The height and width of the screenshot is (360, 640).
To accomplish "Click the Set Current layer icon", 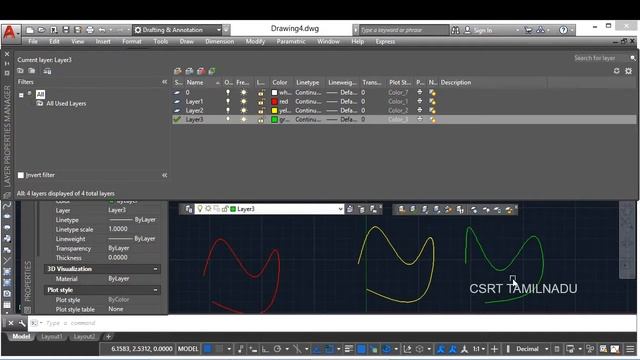I will point(212,71).
